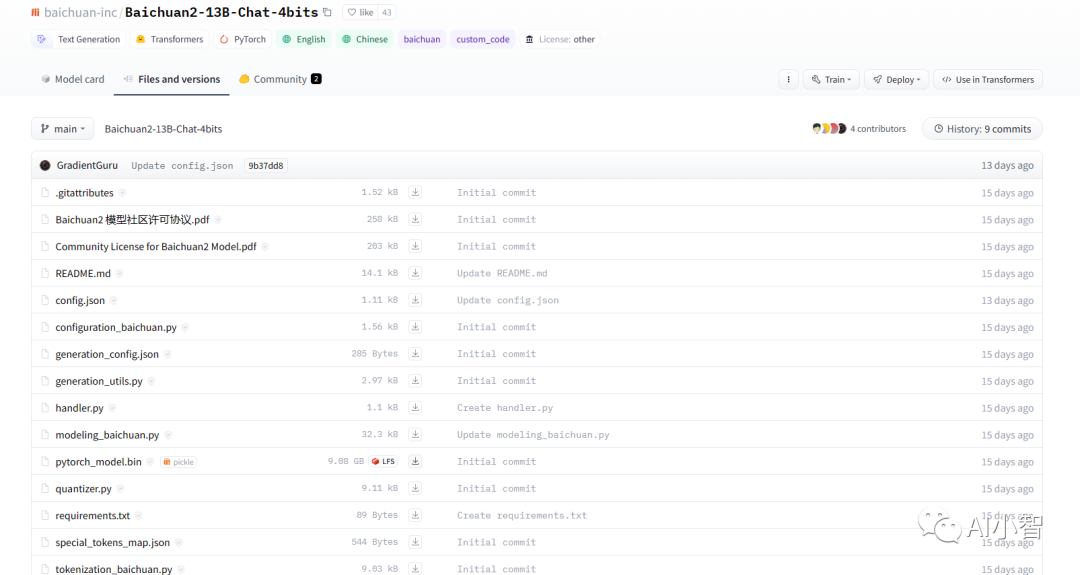Copy model name with the copy icon
Viewport: 1080px width, 575px height.
pos(328,12)
